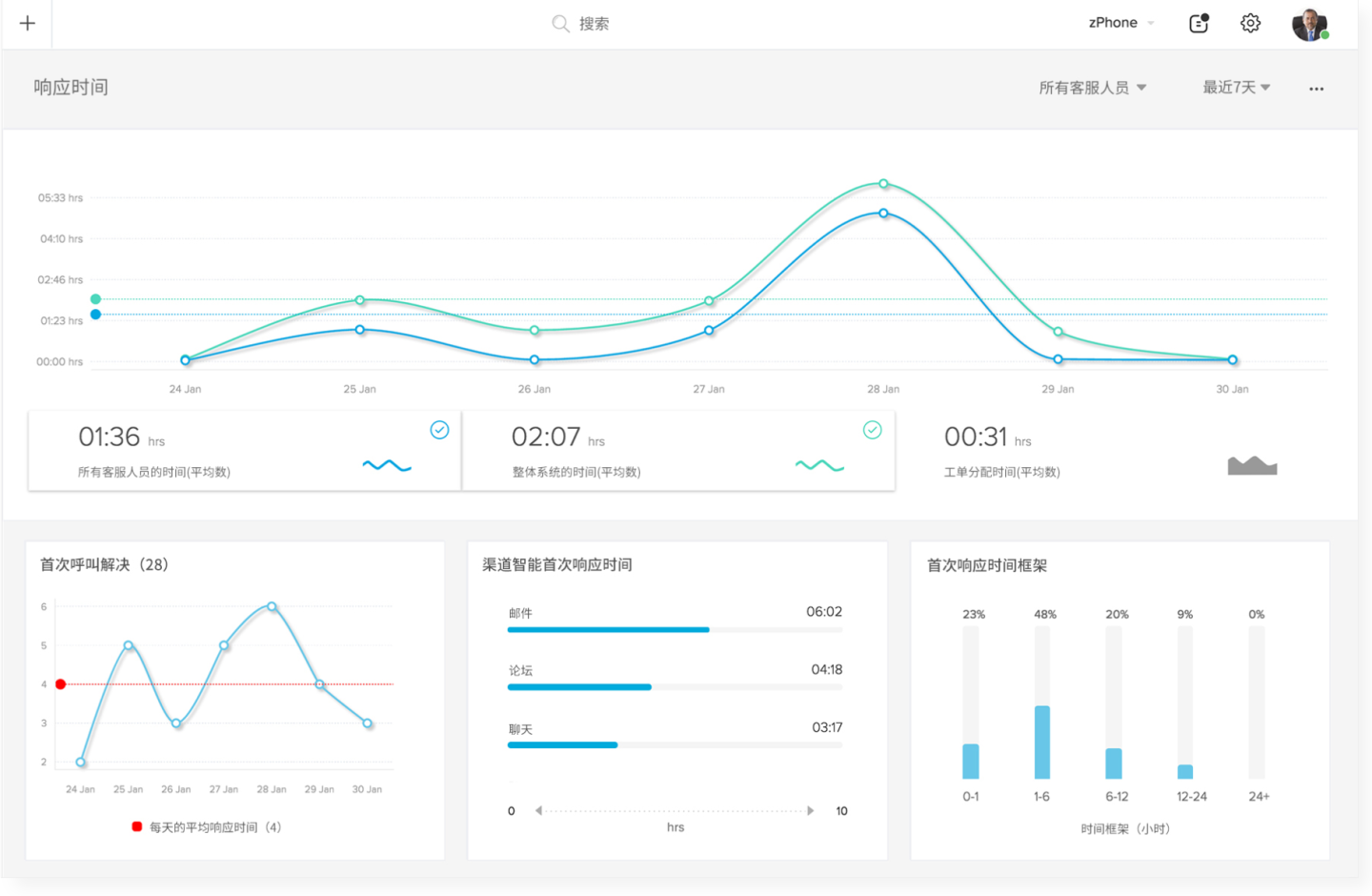Click the blue wave icon in 01:36 card

(x=387, y=465)
